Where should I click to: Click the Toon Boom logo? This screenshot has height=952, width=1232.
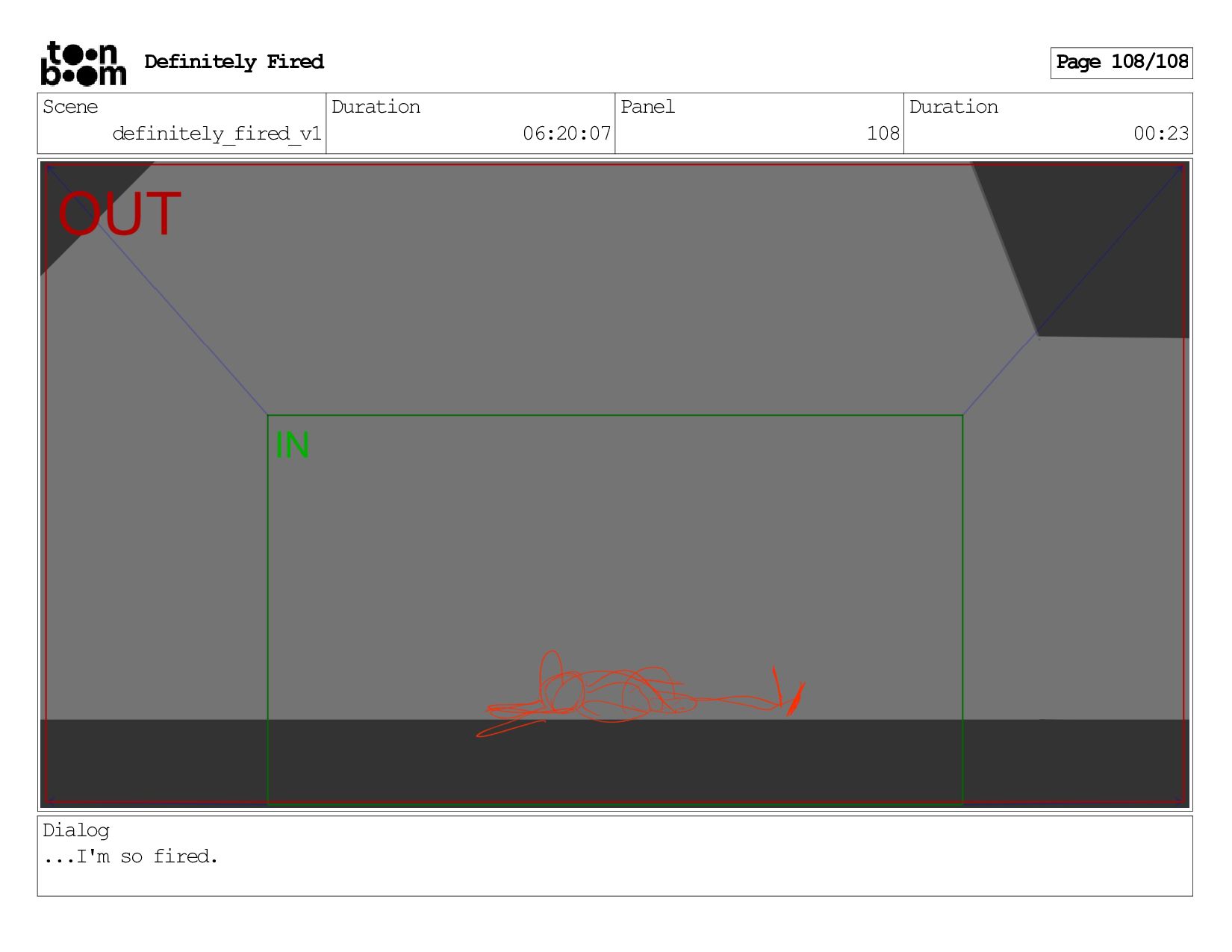click(83, 63)
